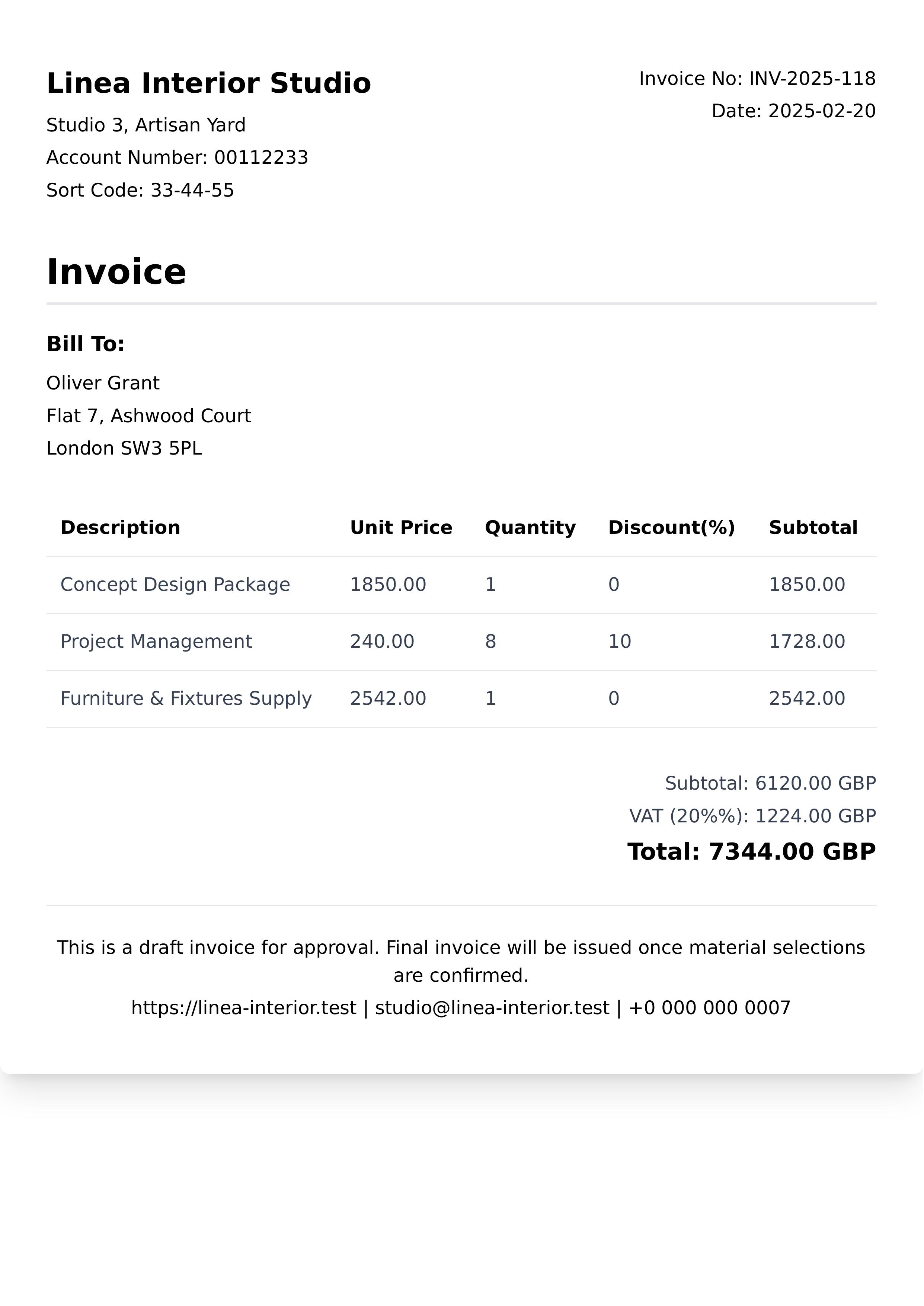Click the Concept Design Package row
Viewport: 924px width, 1306px height.
tap(175, 584)
